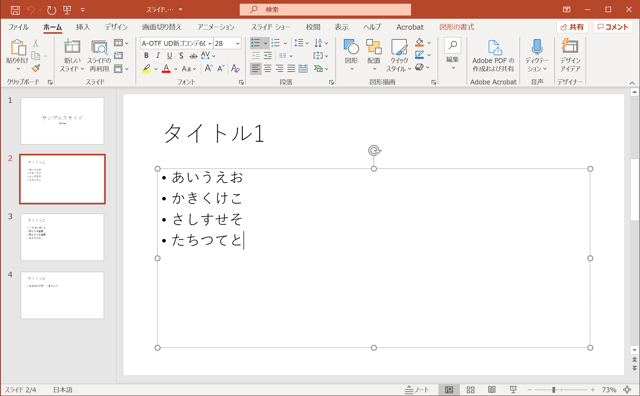Open the Animations (アニメーション) tab
The image size is (640, 396).
[216, 27]
